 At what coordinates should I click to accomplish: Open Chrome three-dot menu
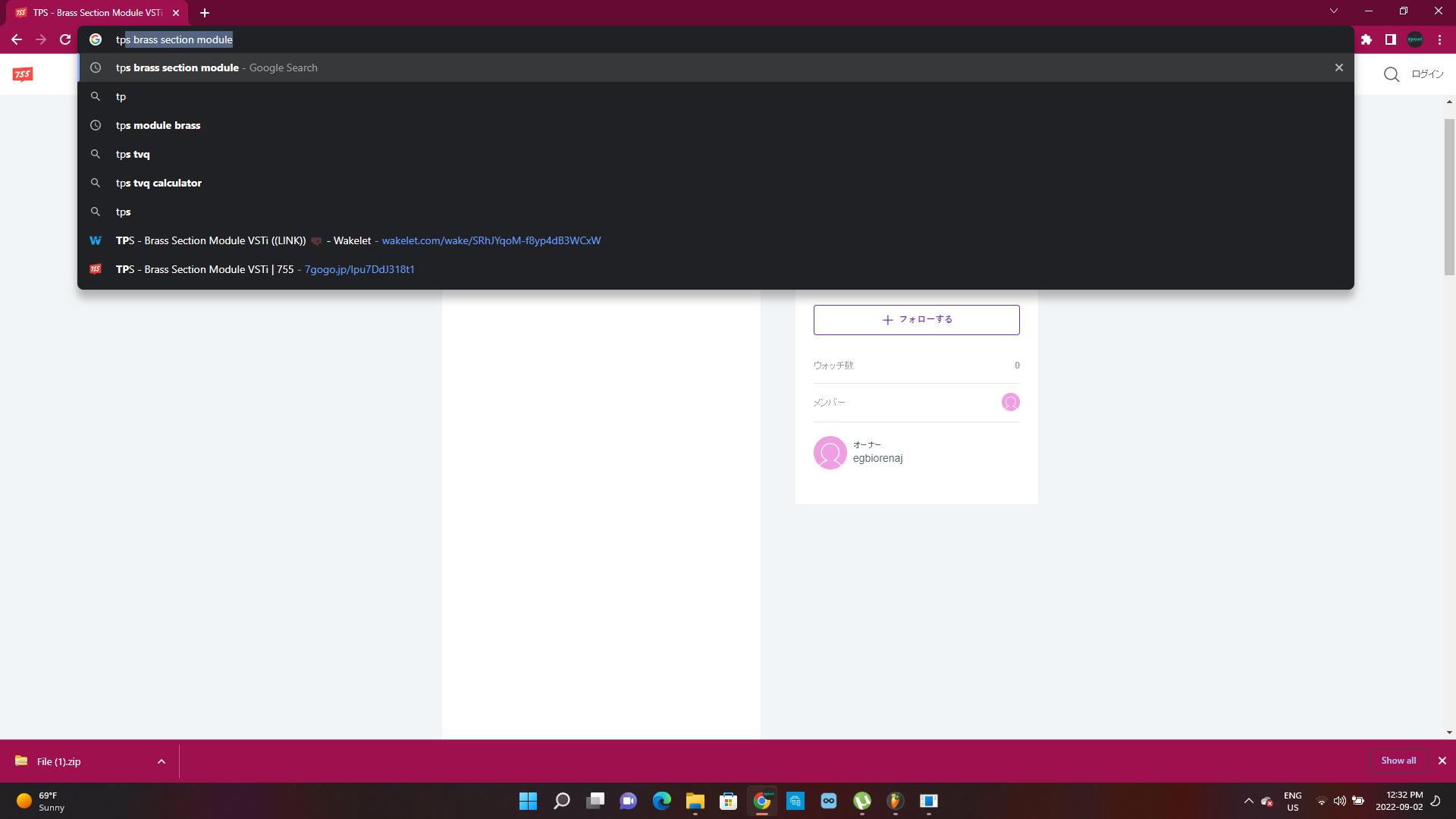coord(1439,39)
